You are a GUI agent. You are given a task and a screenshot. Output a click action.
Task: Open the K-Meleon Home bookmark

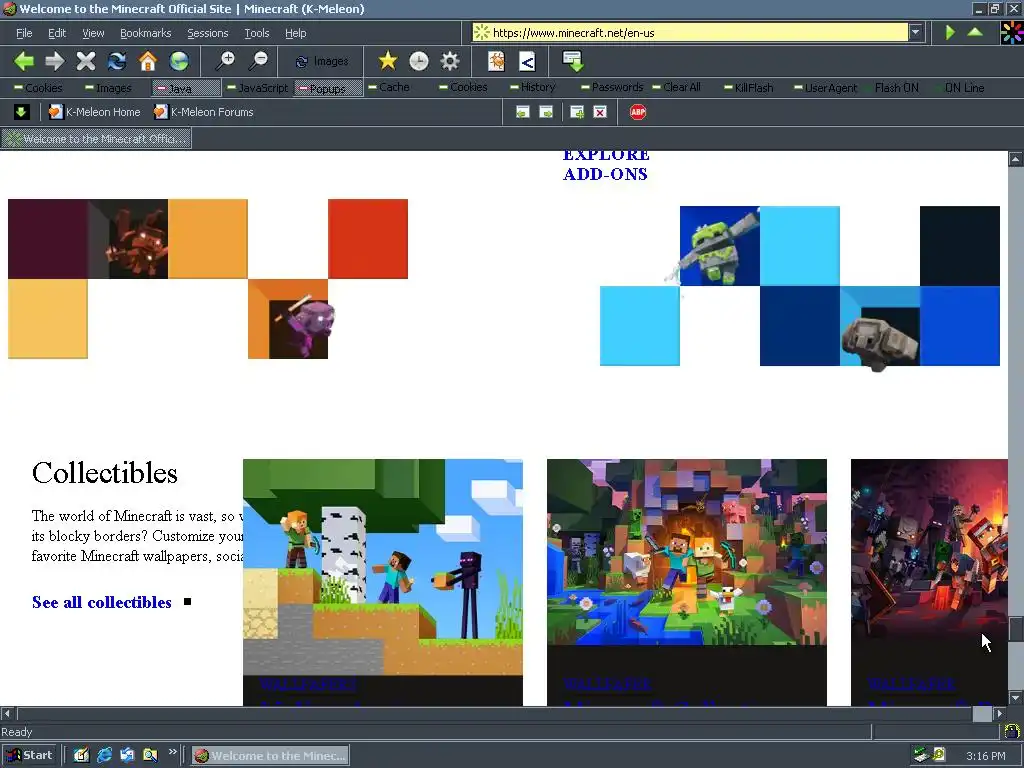point(95,112)
